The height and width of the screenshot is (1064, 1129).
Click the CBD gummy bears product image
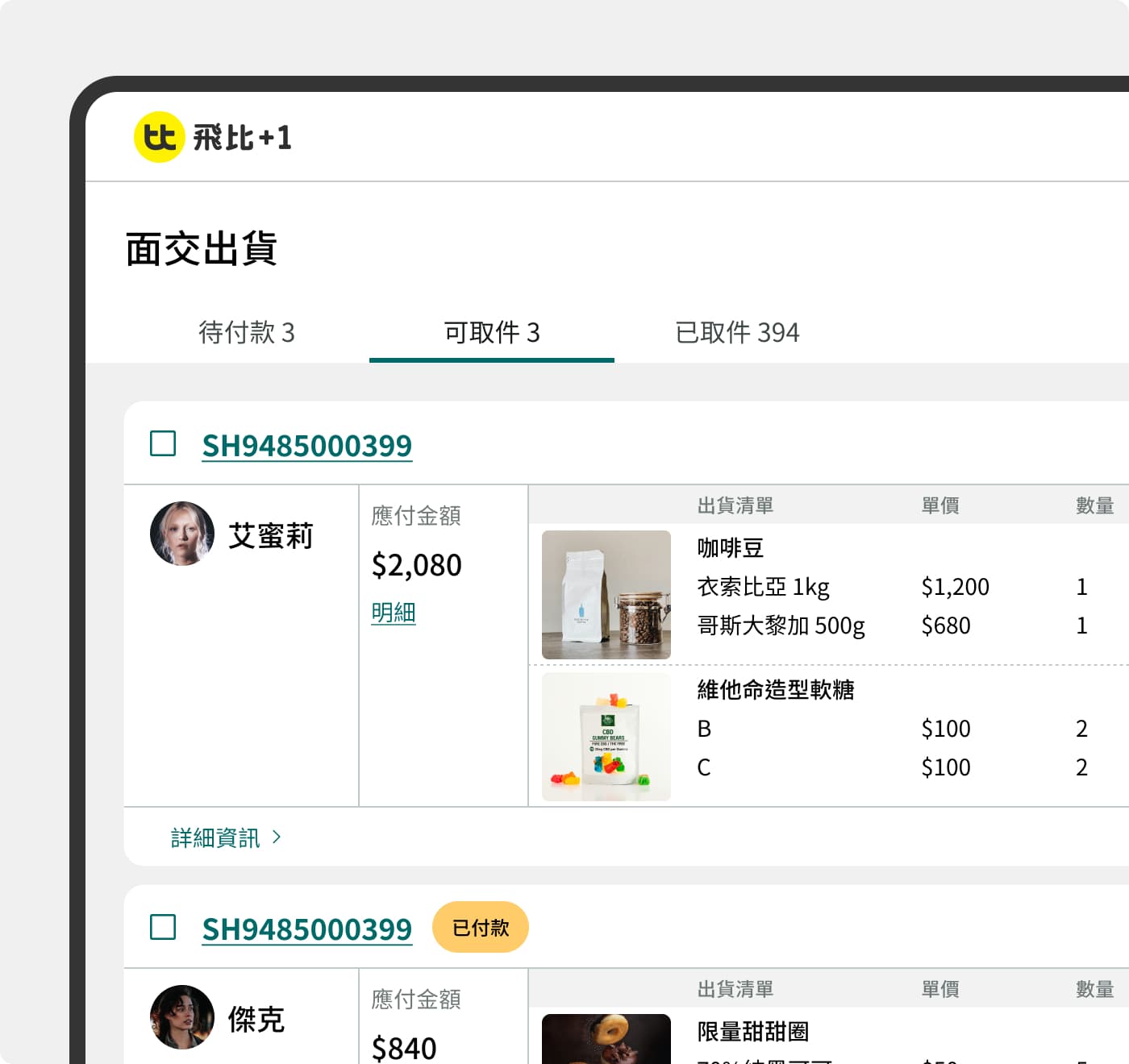click(606, 736)
